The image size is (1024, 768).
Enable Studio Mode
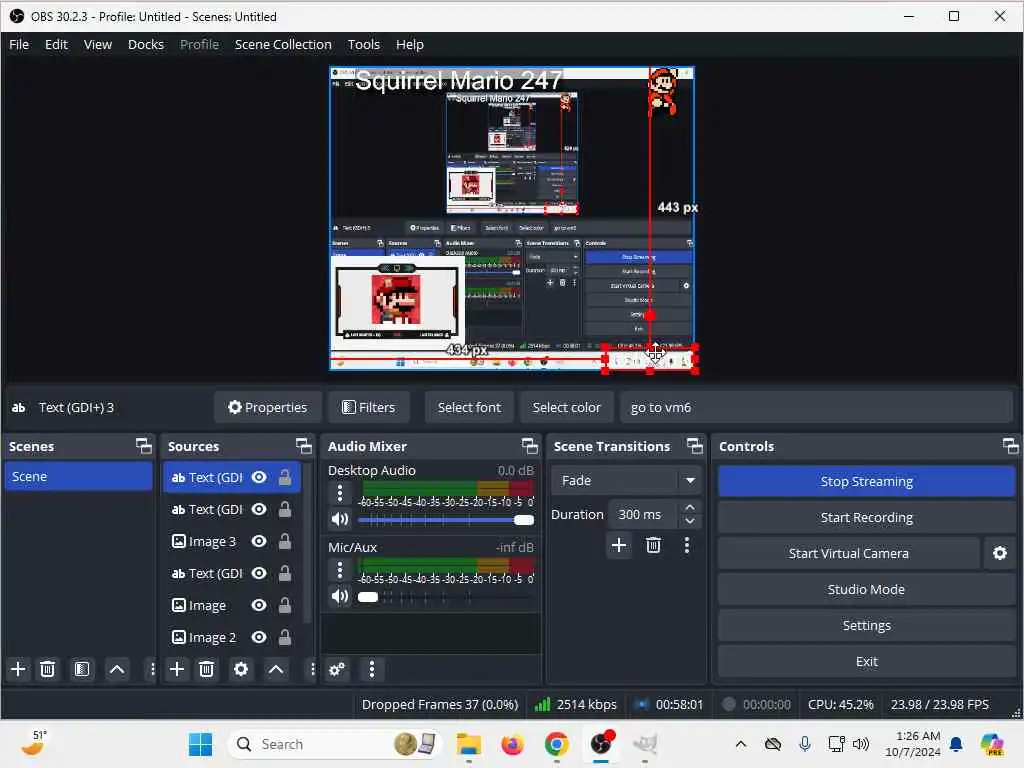(x=866, y=589)
